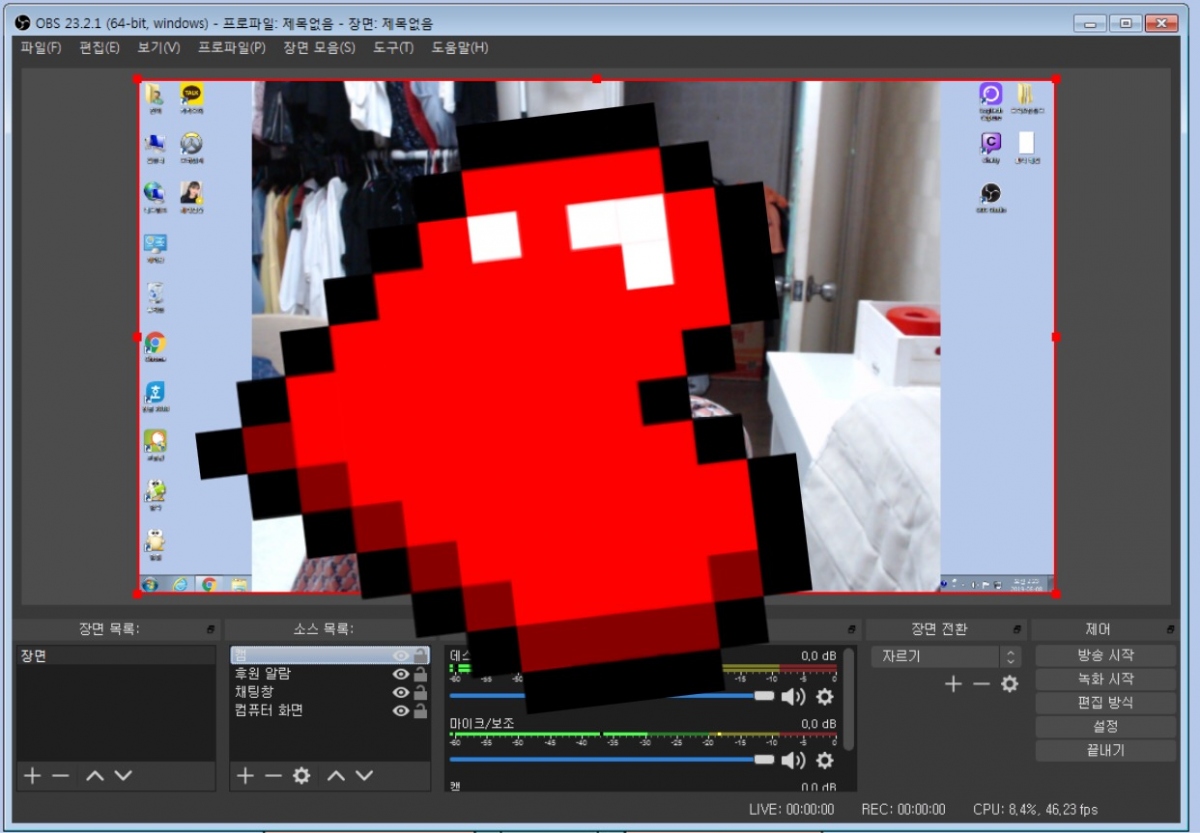
Task: Move the scene up in the scene list
Action: (x=94, y=776)
